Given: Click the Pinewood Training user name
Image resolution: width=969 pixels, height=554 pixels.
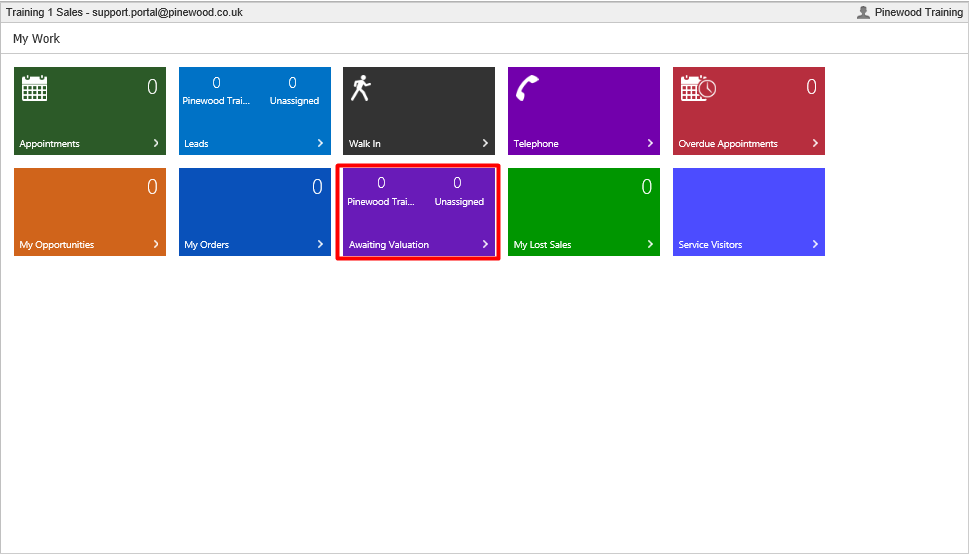Looking at the screenshot, I should coord(918,12).
